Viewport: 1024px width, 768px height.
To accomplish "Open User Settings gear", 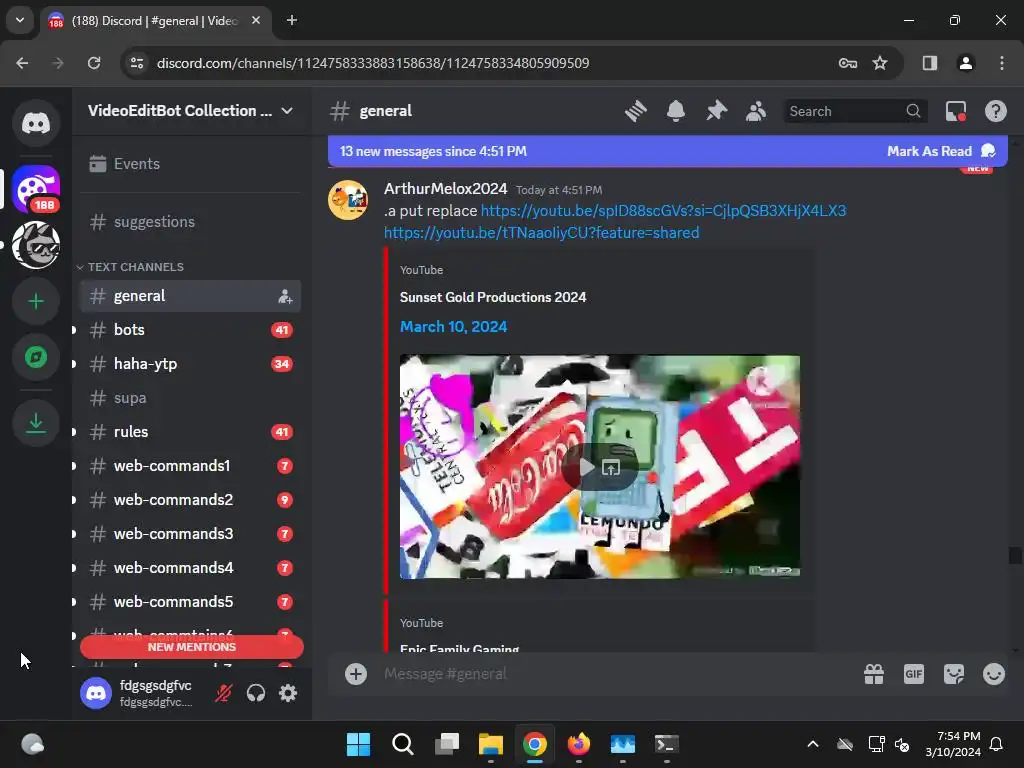I will 288,693.
